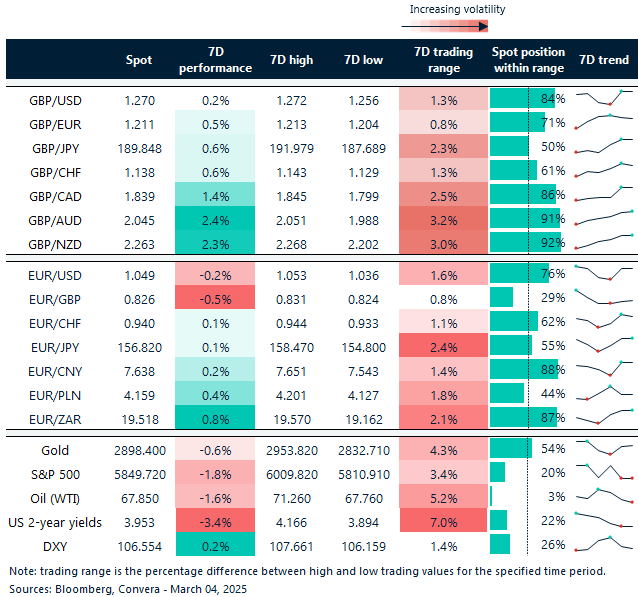Click Oil (WTI) performance cell -1.6%
Image resolution: width=638 pixels, height=597 pixels.
215,496
